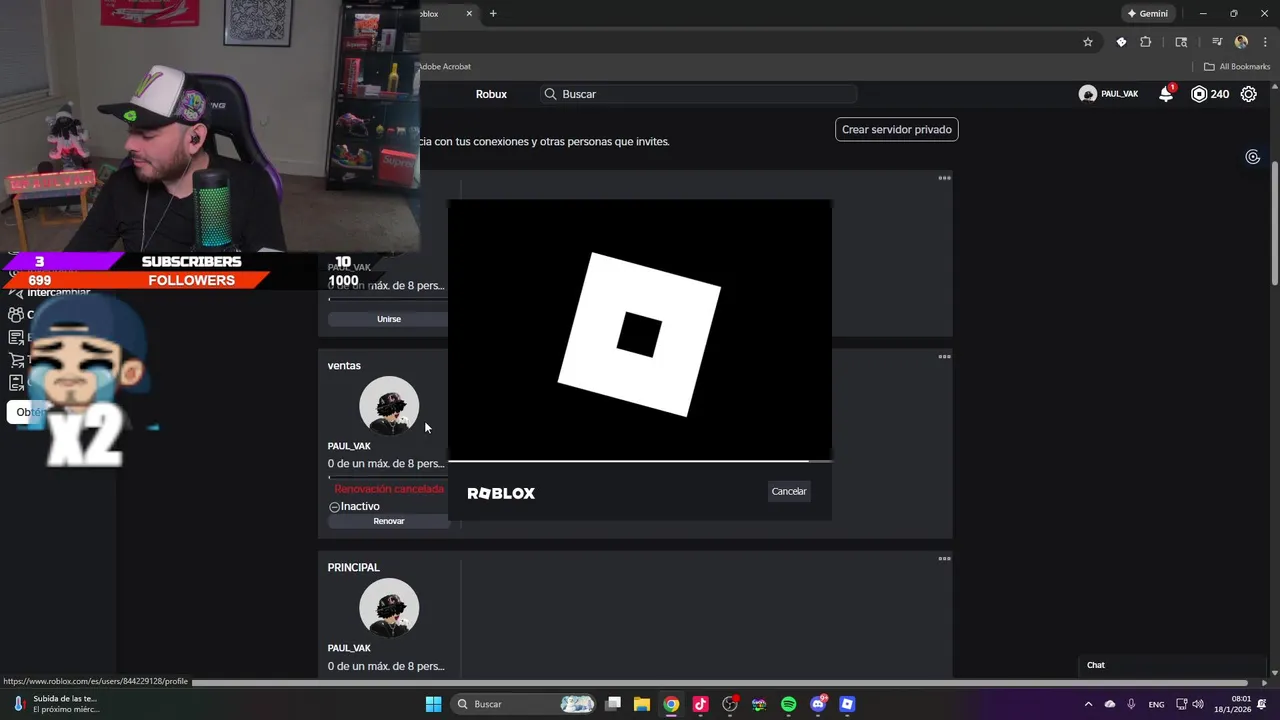
Task: Click the floating assistant icon at right edge
Action: pos(1252,157)
